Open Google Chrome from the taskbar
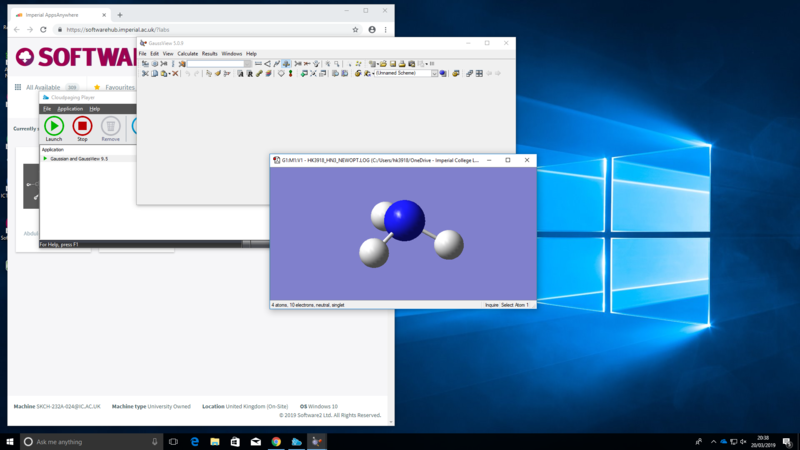This screenshot has height=450, width=800. pos(275,441)
